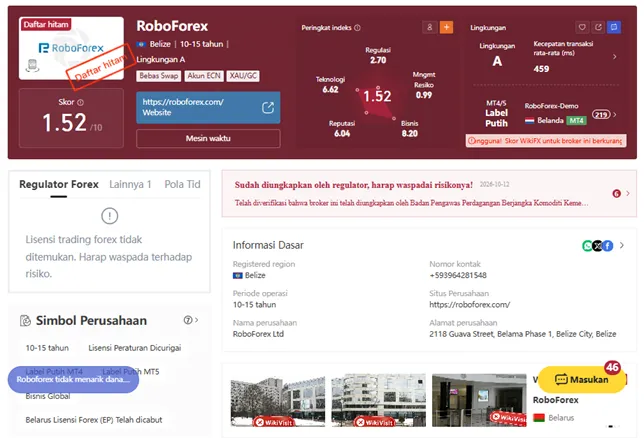This screenshot has height=438, width=644.
Task: Click the contact number +593964281548
Action: (458, 275)
